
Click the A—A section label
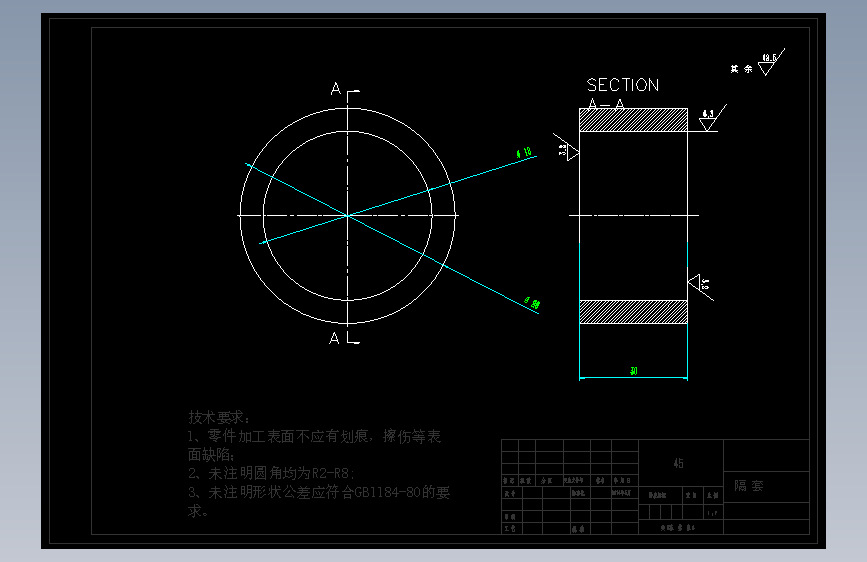(x=606, y=104)
